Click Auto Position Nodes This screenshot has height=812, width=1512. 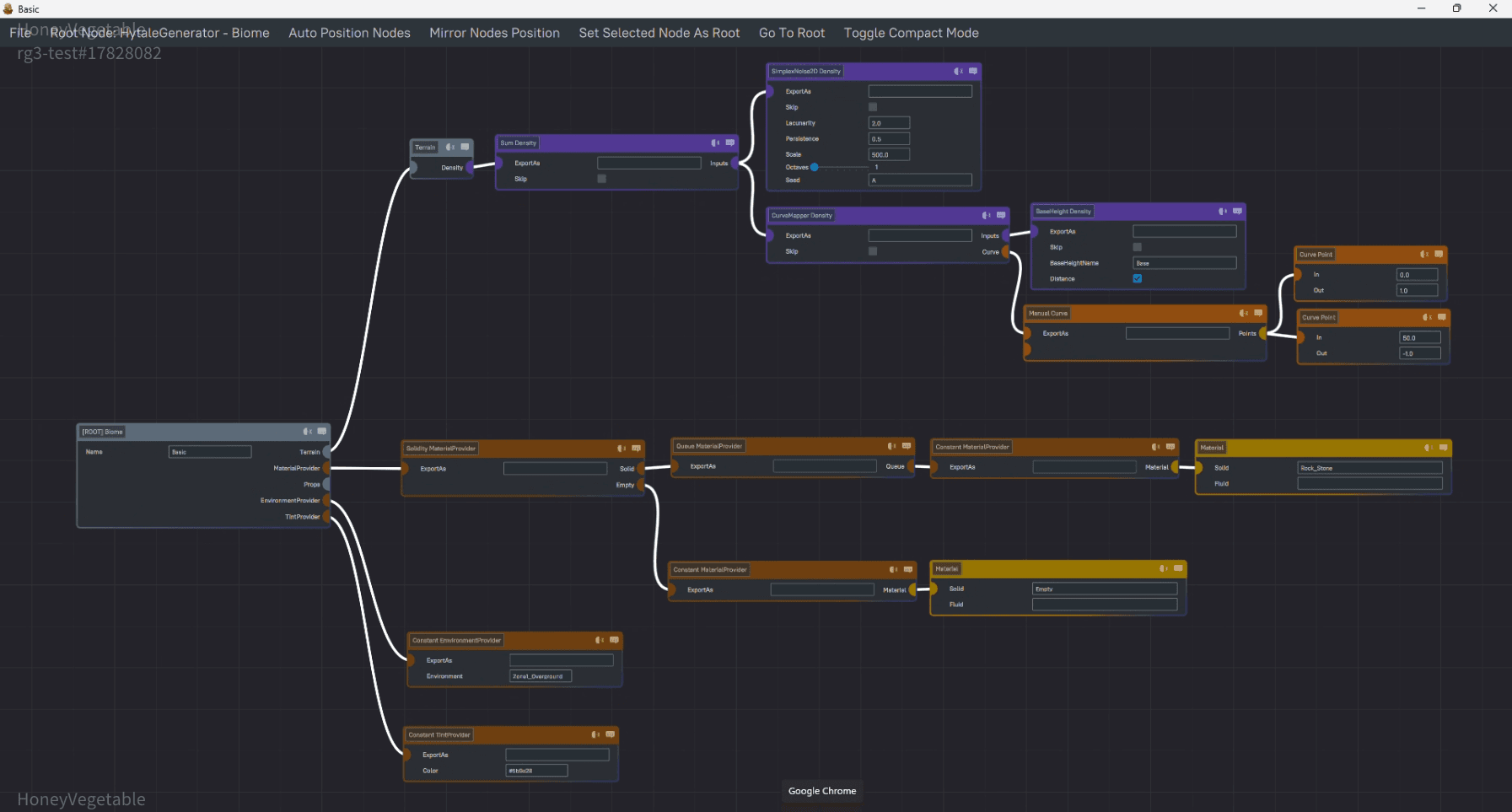pyautogui.click(x=348, y=33)
